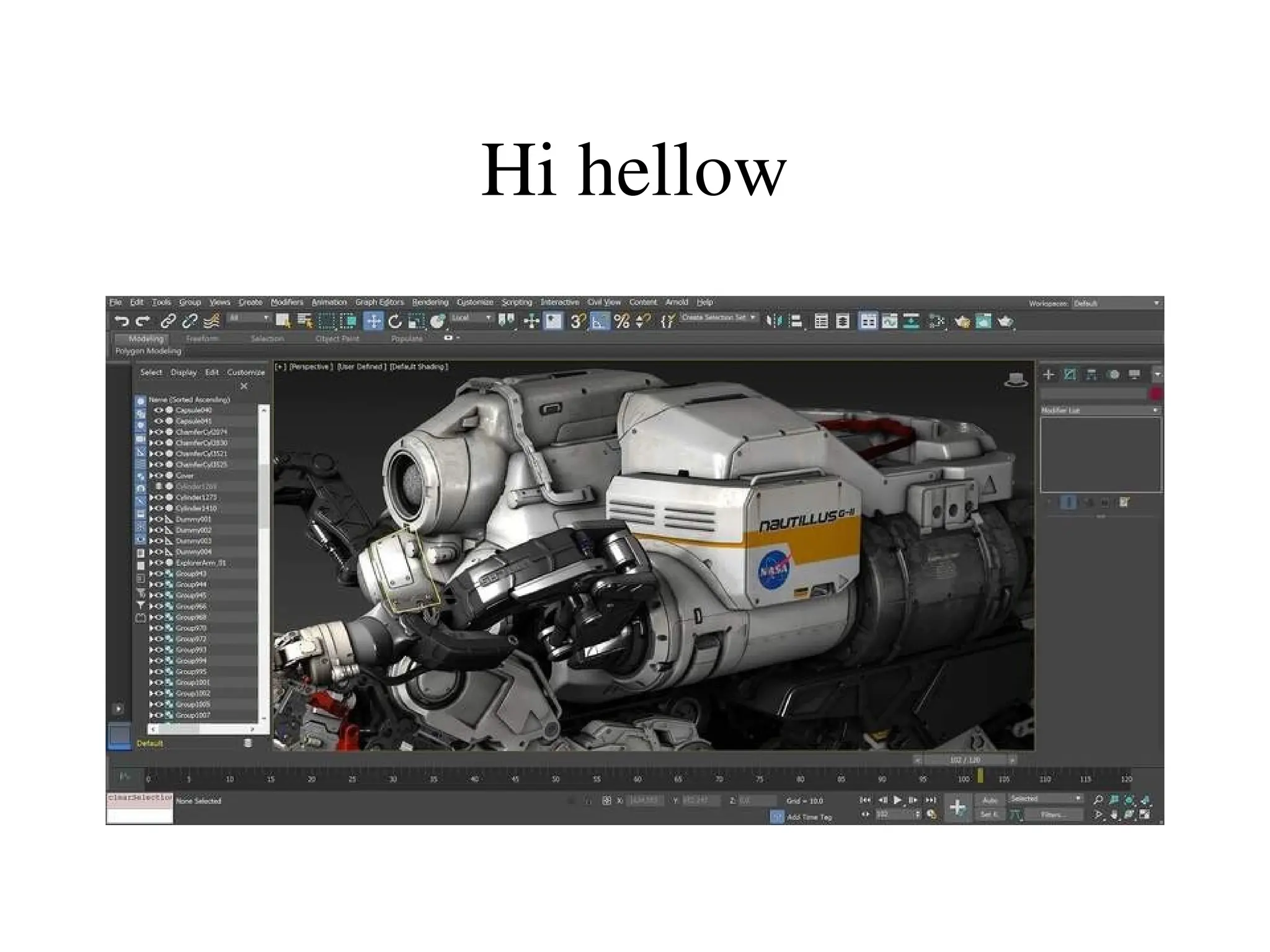This screenshot has height=952, width=1270.
Task: Click the Auto key button
Action: click(990, 800)
